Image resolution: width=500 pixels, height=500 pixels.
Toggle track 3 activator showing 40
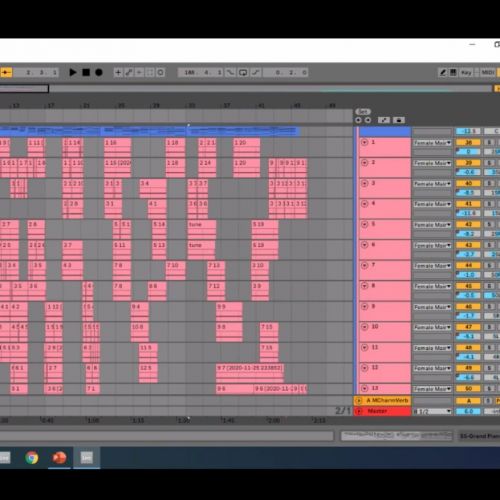click(x=468, y=183)
